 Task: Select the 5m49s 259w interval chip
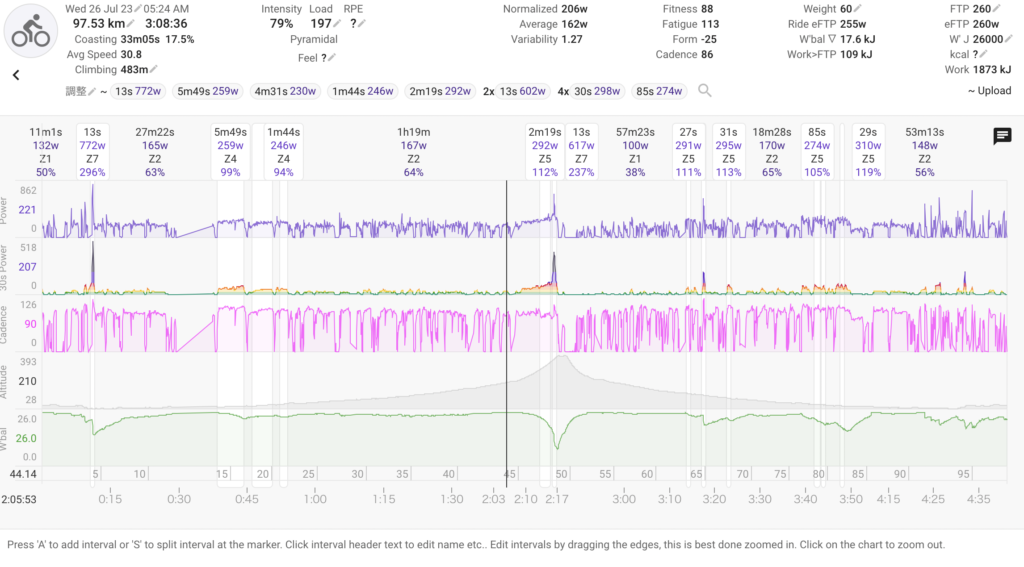point(207,91)
